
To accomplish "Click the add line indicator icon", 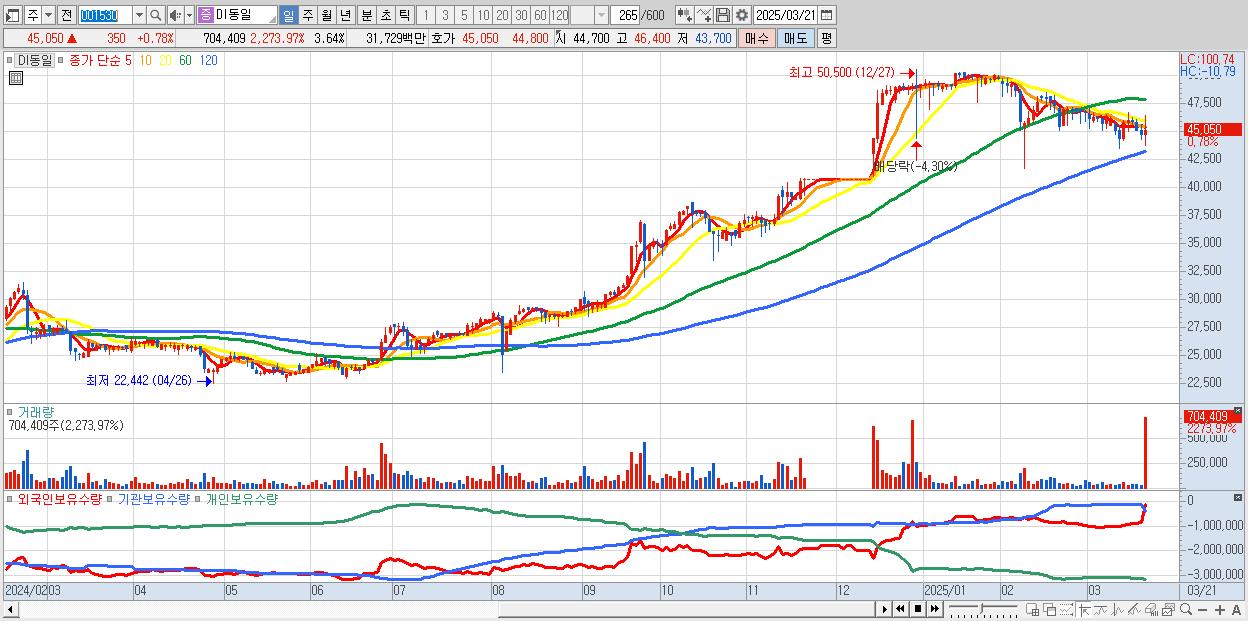I will 704,15.
